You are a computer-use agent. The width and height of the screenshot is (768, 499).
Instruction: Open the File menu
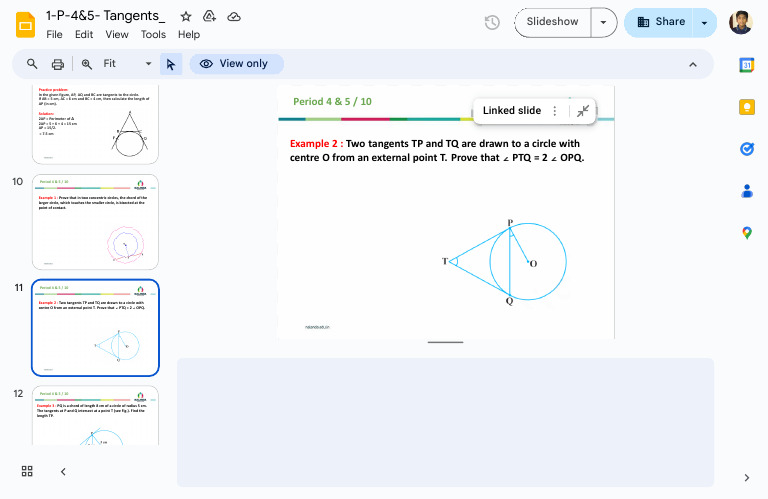click(54, 35)
